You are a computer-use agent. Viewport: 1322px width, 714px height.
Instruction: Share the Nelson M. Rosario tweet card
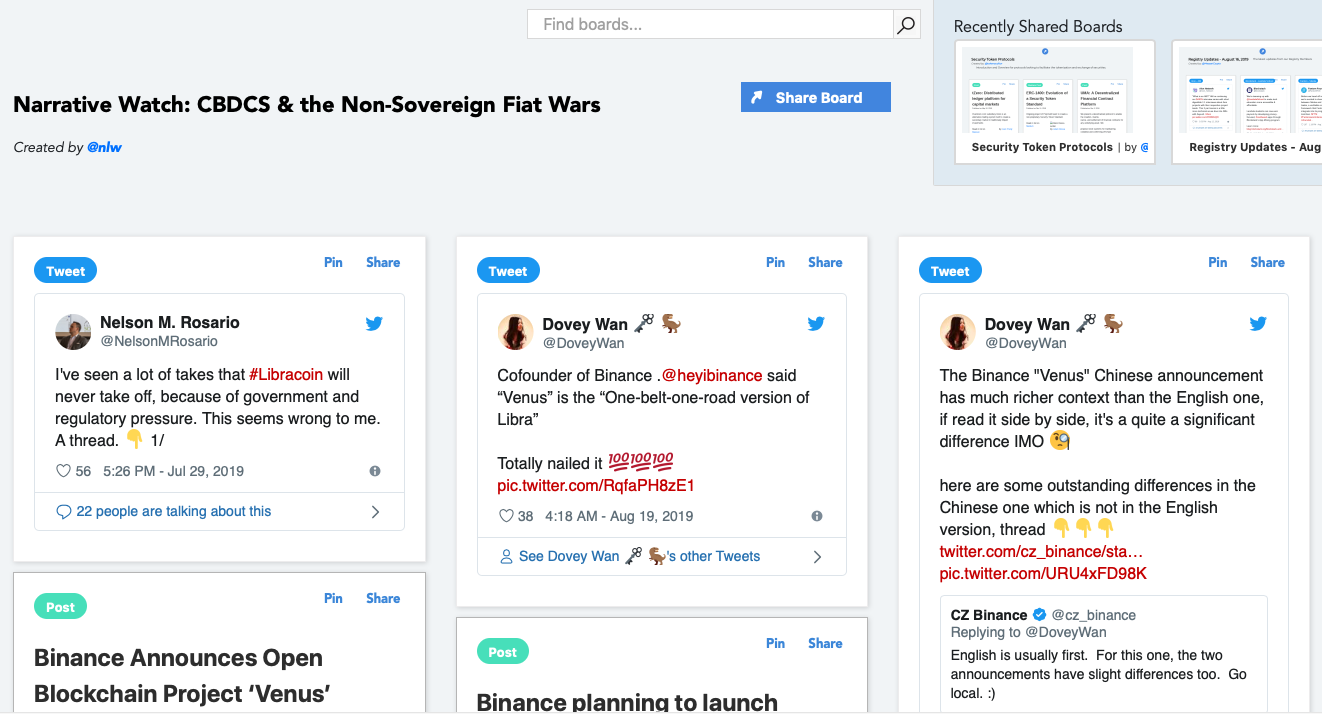[383, 262]
